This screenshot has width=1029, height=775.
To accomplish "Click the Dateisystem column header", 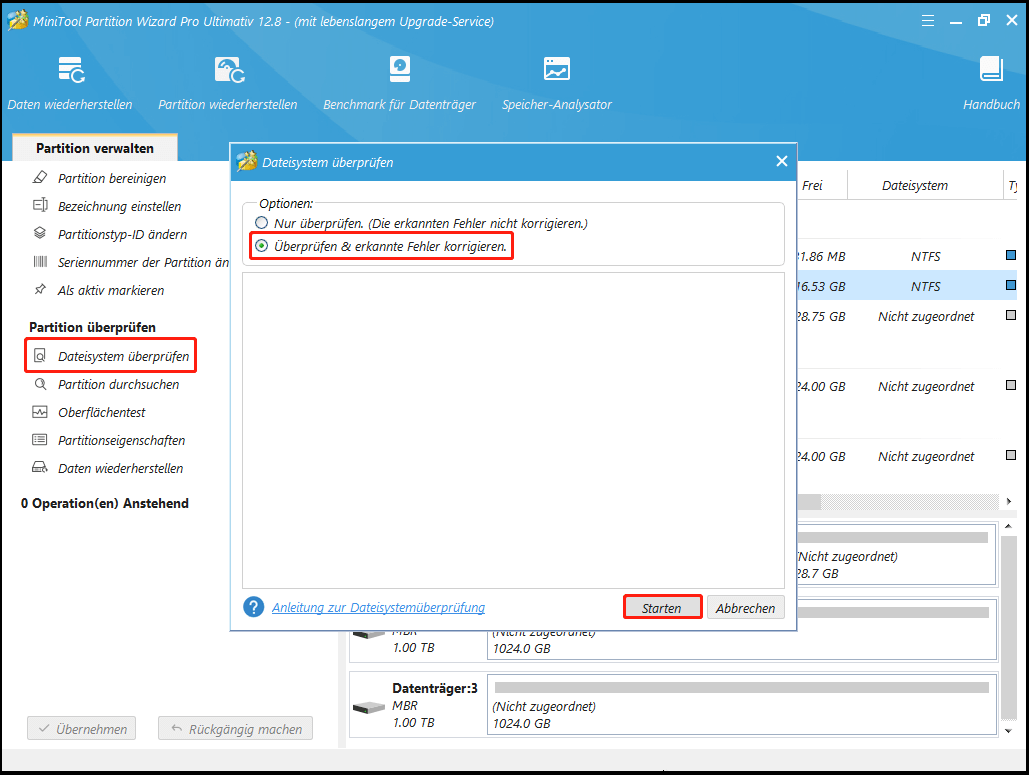I will (x=915, y=186).
